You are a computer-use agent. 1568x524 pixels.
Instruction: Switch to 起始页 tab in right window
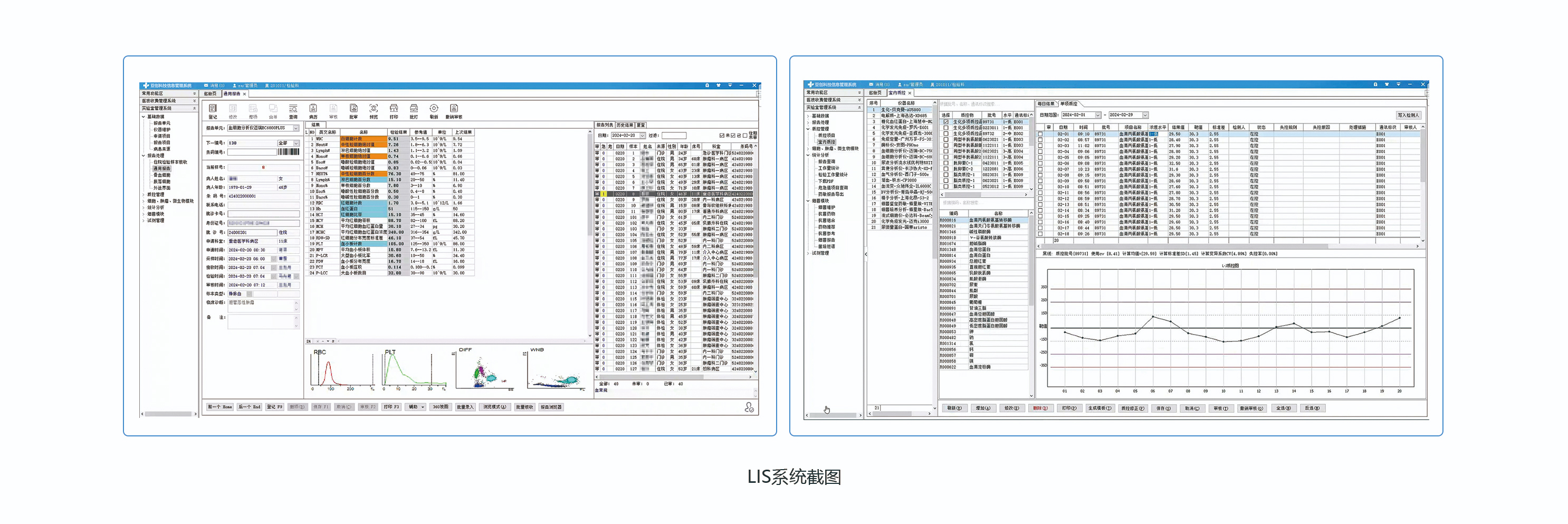(x=875, y=93)
